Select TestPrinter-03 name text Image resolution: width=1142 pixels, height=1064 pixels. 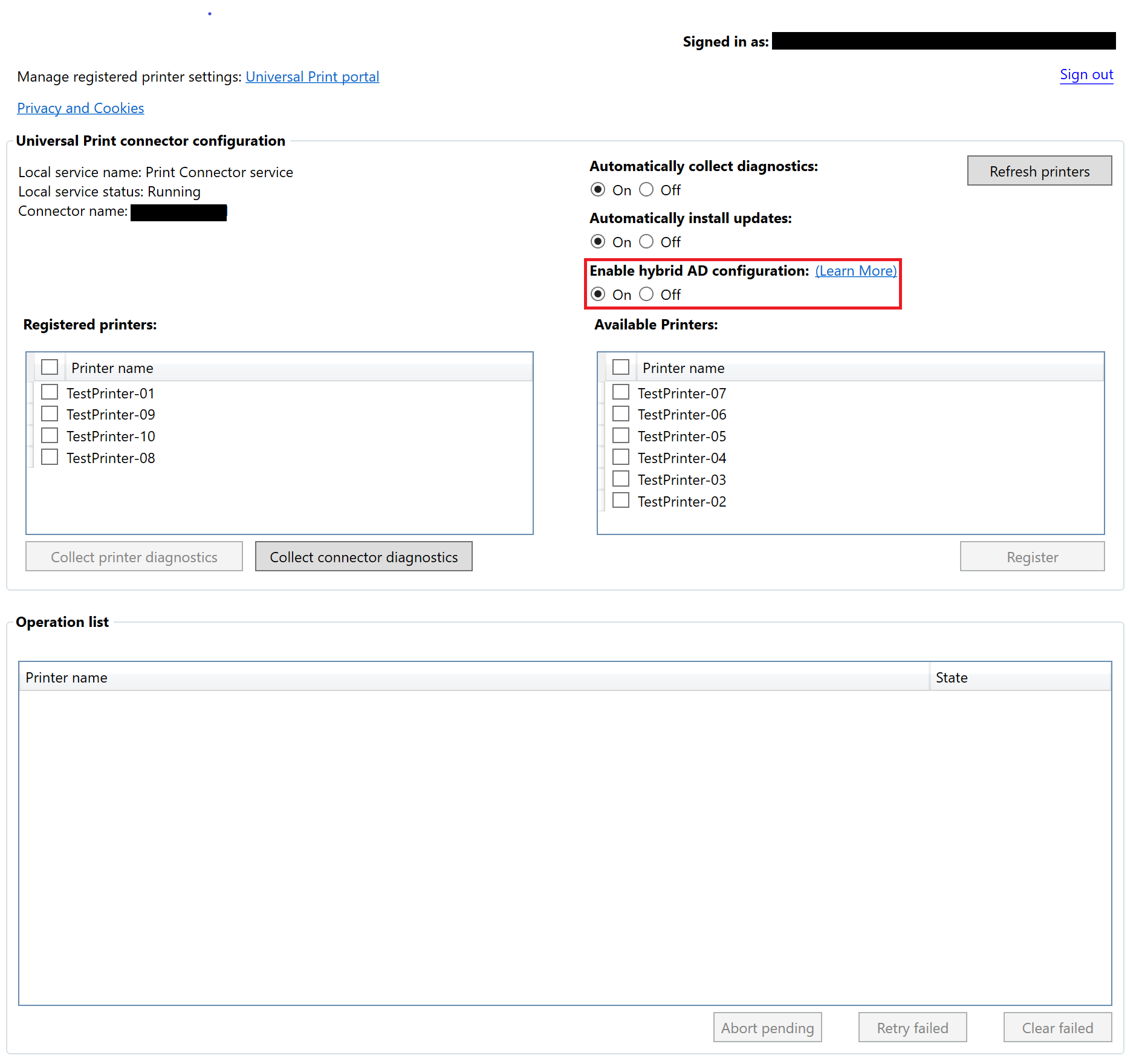[682, 480]
